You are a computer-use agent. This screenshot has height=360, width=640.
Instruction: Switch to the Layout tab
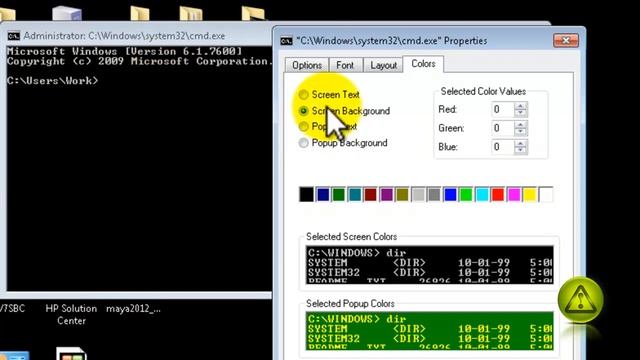point(383,65)
